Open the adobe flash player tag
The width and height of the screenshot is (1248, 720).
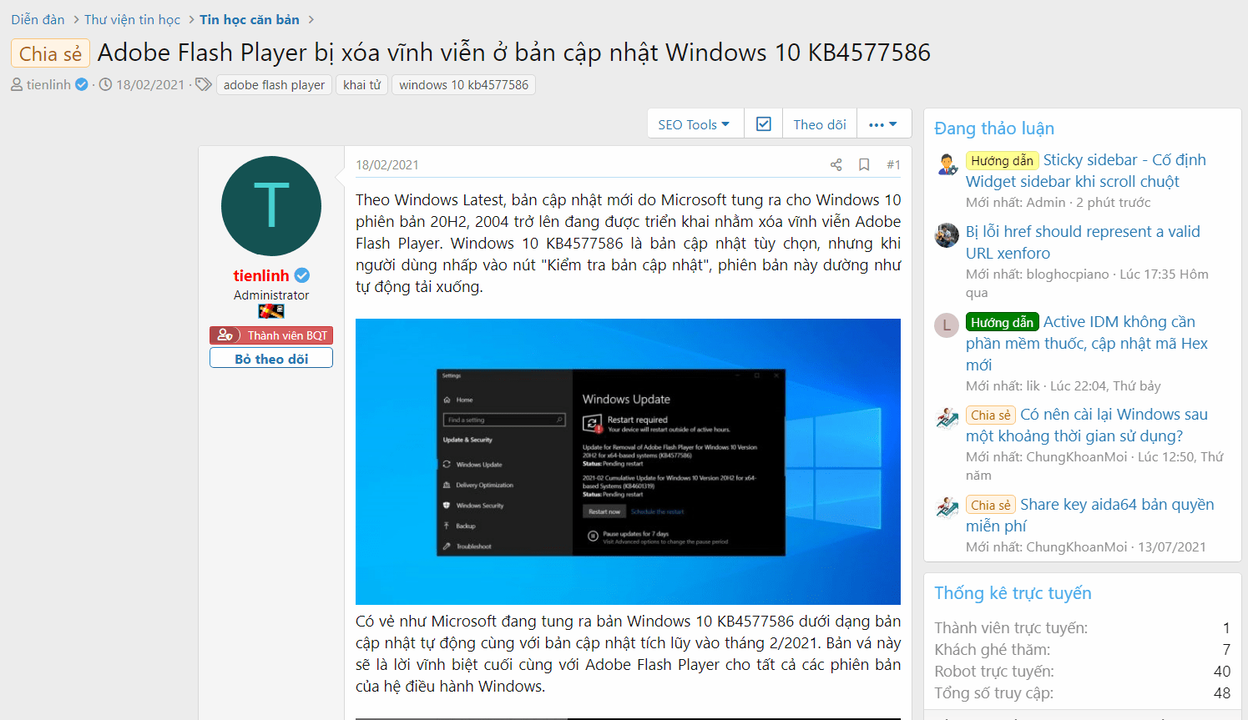click(274, 85)
